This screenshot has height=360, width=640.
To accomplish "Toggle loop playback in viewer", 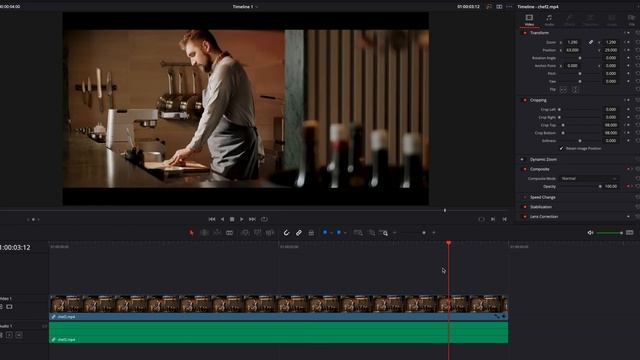I will [x=264, y=219].
